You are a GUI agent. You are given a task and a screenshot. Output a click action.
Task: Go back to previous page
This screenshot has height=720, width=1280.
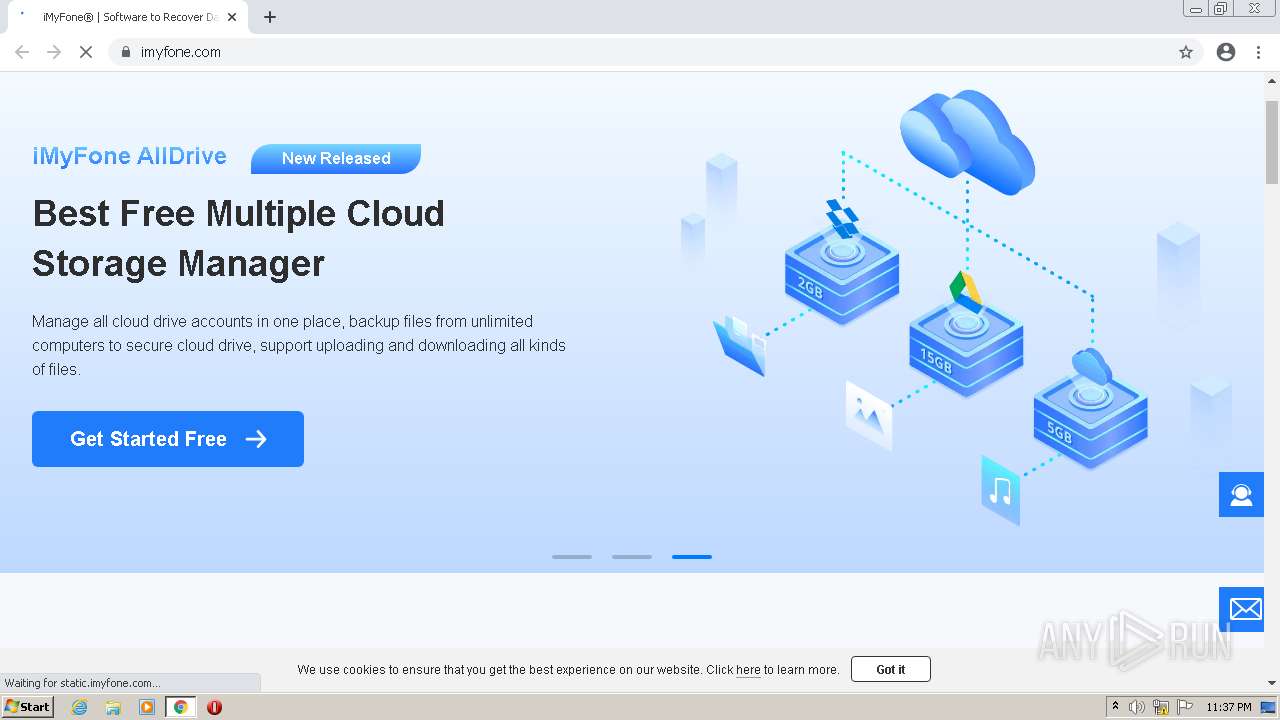tap(22, 52)
